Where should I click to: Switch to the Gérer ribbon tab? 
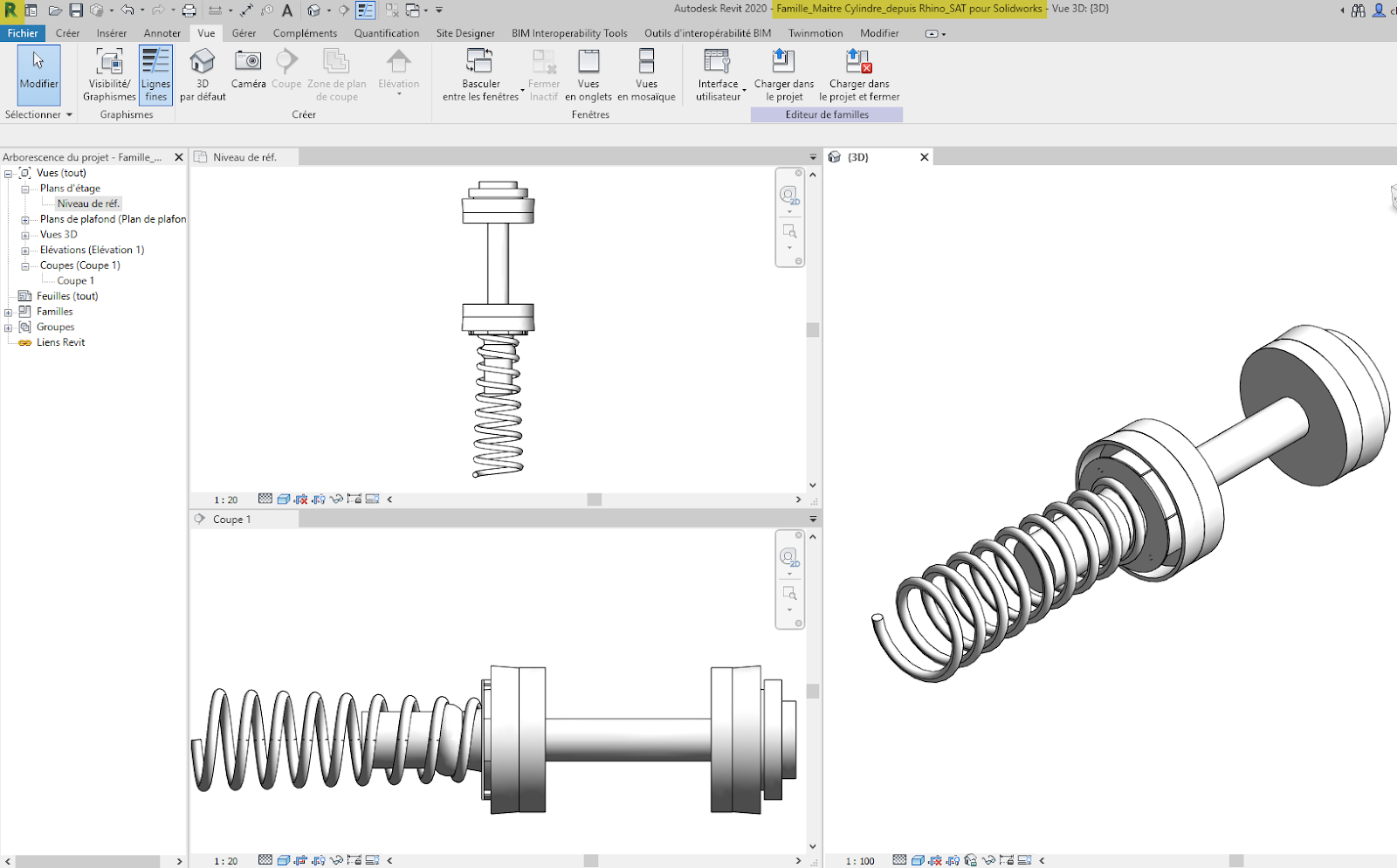244,32
